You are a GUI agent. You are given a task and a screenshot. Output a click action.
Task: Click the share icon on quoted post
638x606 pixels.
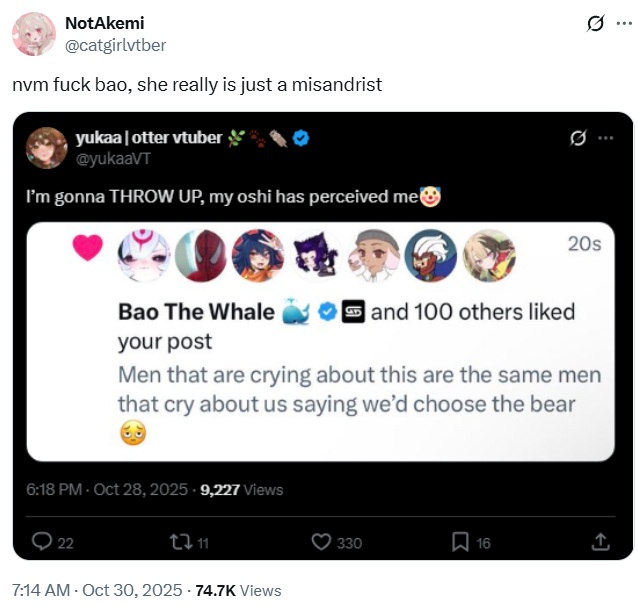(x=601, y=542)
